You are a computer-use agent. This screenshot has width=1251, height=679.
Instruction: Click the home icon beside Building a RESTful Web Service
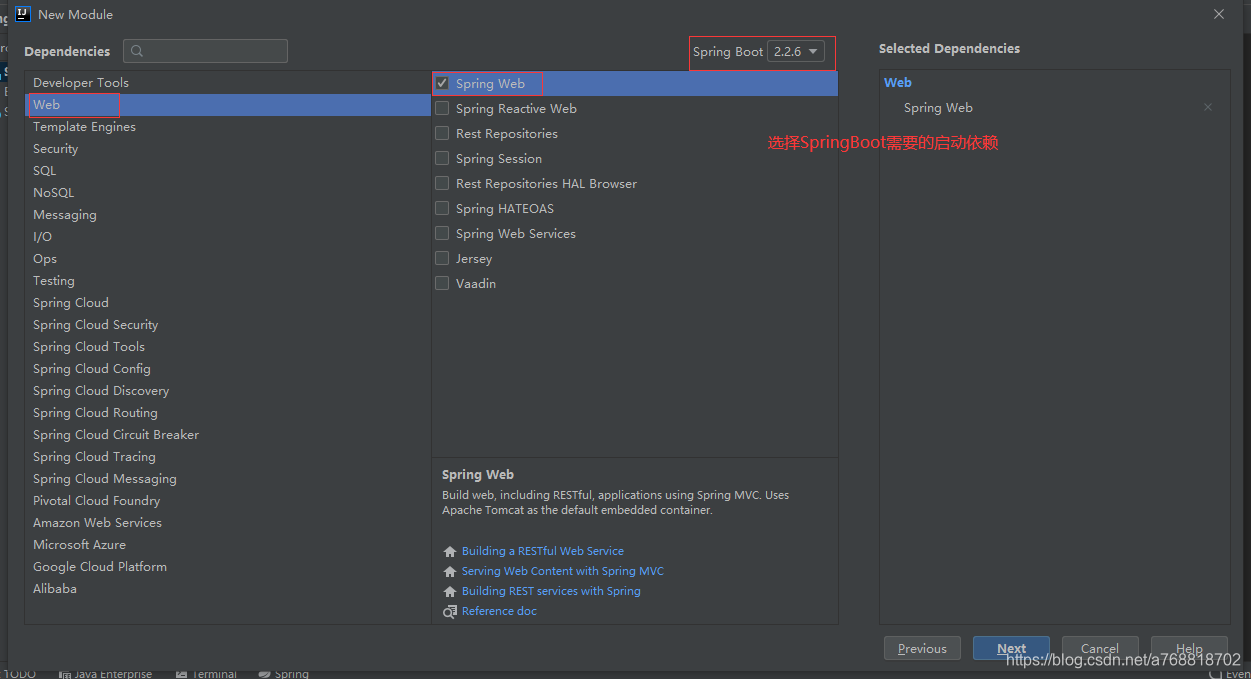click(450, 552)
